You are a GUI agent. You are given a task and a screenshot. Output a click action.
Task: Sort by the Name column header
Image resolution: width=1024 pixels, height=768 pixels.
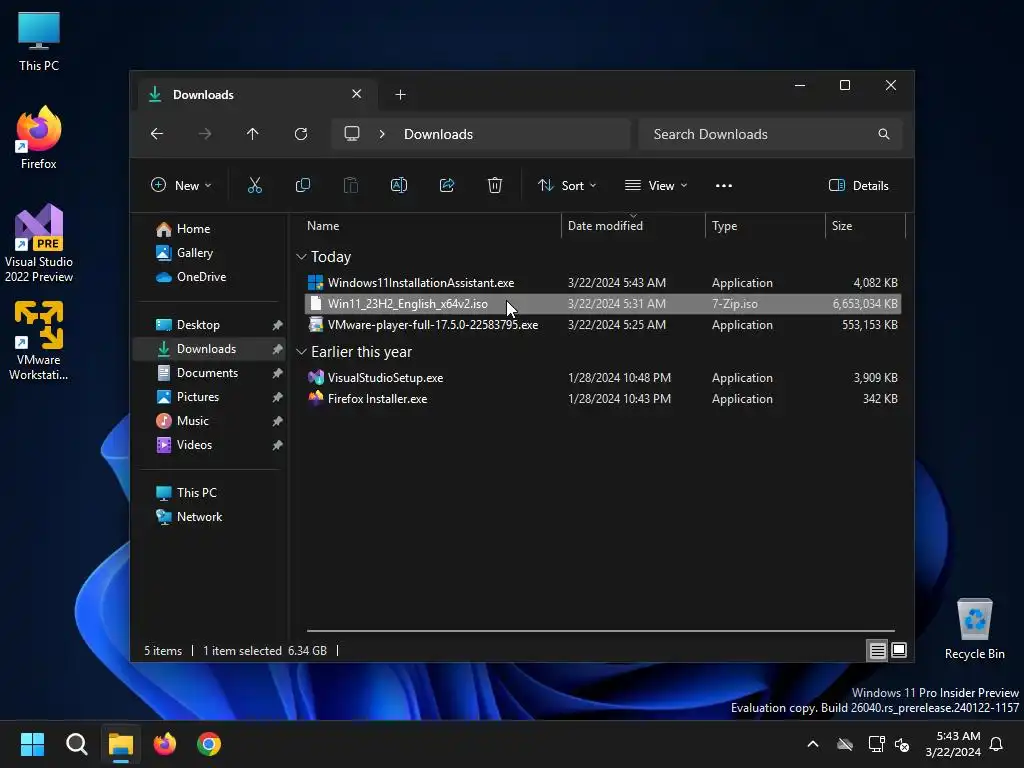(x=431, y=226)
